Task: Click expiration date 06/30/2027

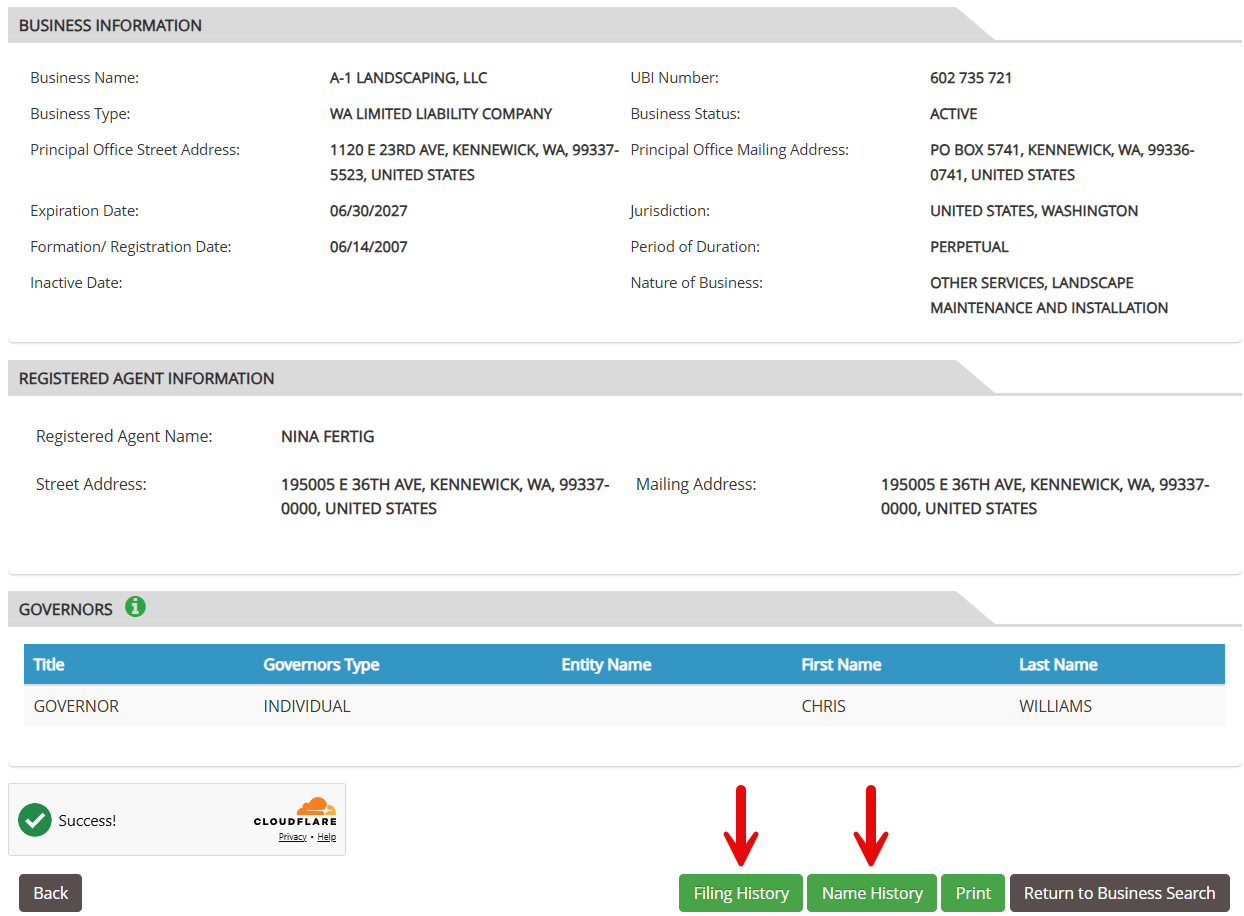Action: click(368, 211)
